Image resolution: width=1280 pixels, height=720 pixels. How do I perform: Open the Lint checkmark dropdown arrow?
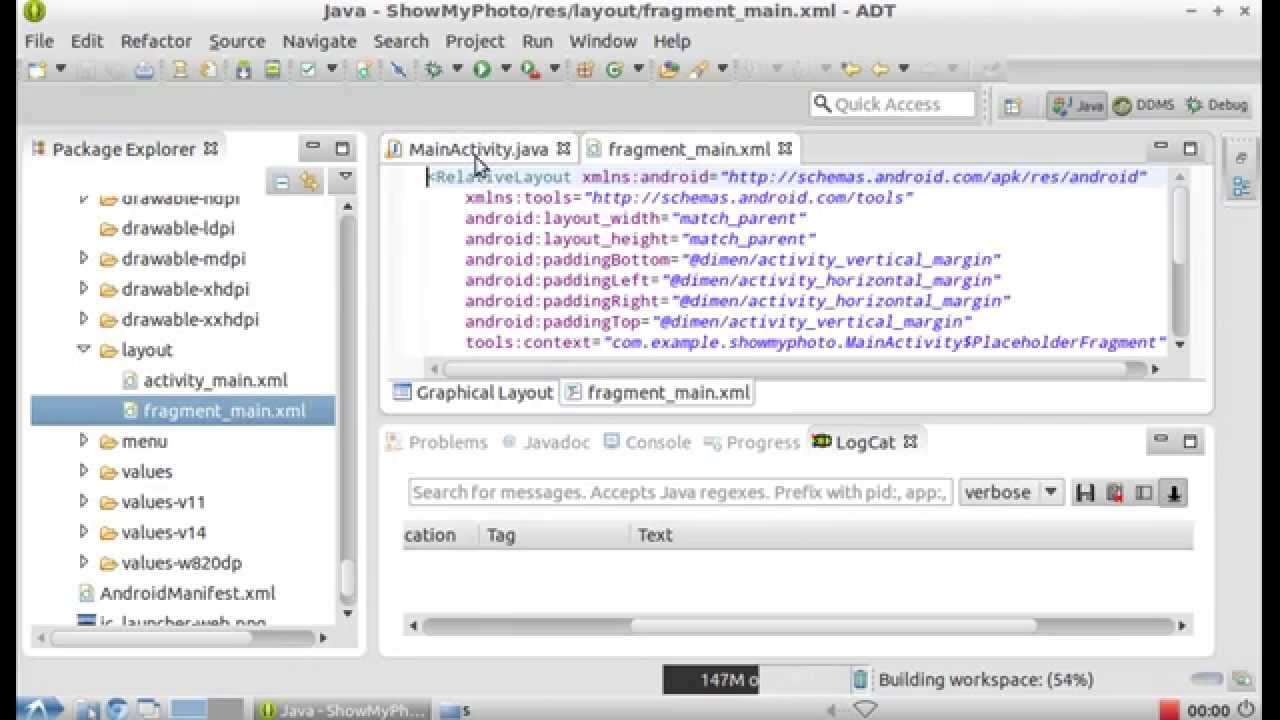tap(332, 69)
